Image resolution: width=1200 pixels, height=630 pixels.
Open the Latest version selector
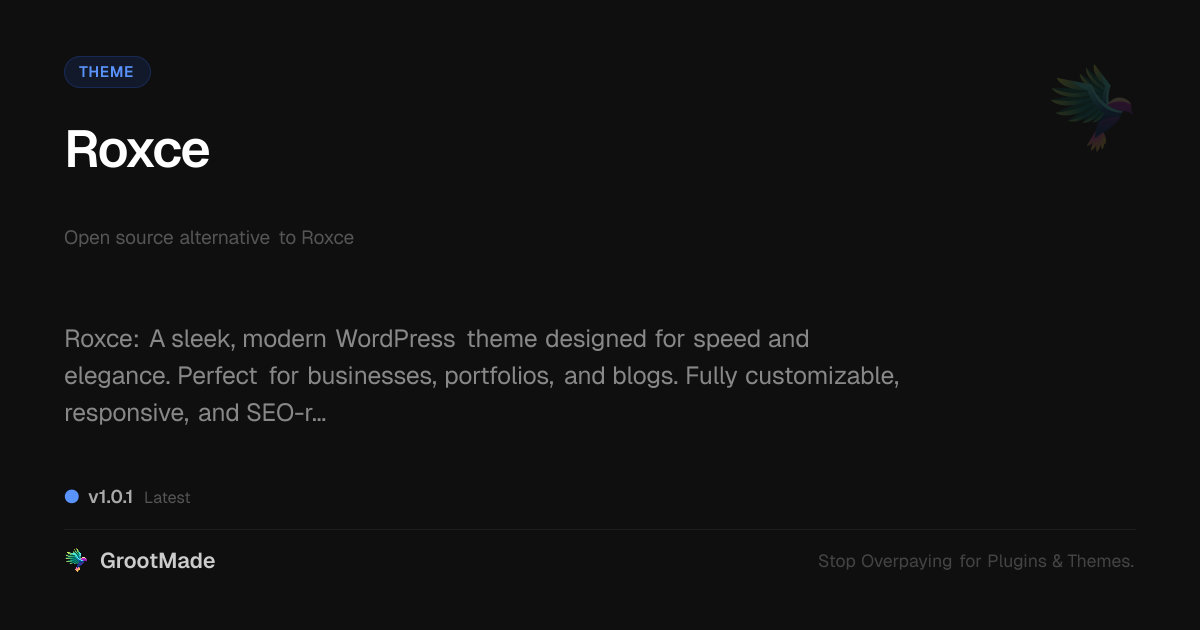tap(167, 497)
